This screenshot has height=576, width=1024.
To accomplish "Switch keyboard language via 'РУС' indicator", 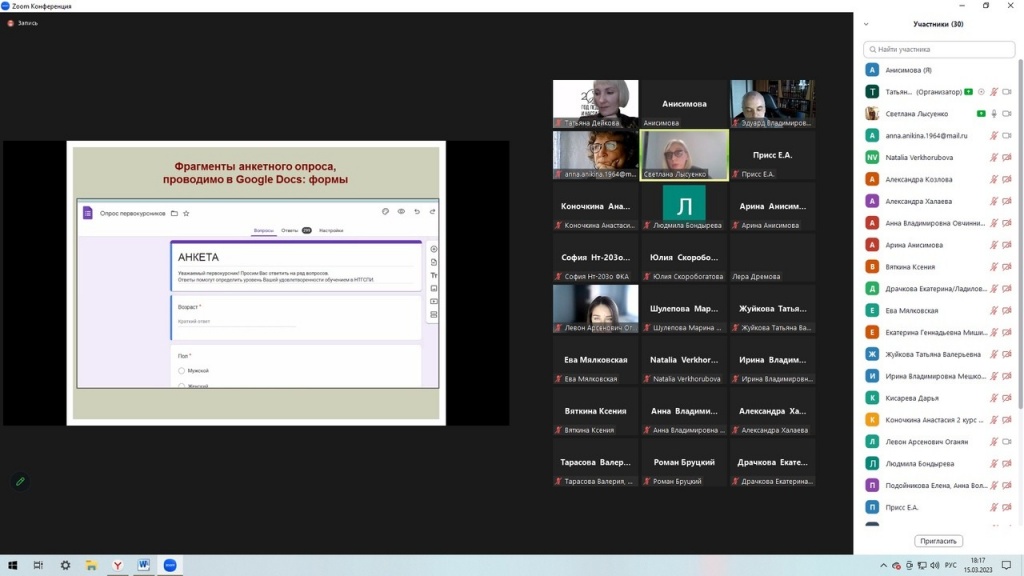I will [x=950, y=565].
